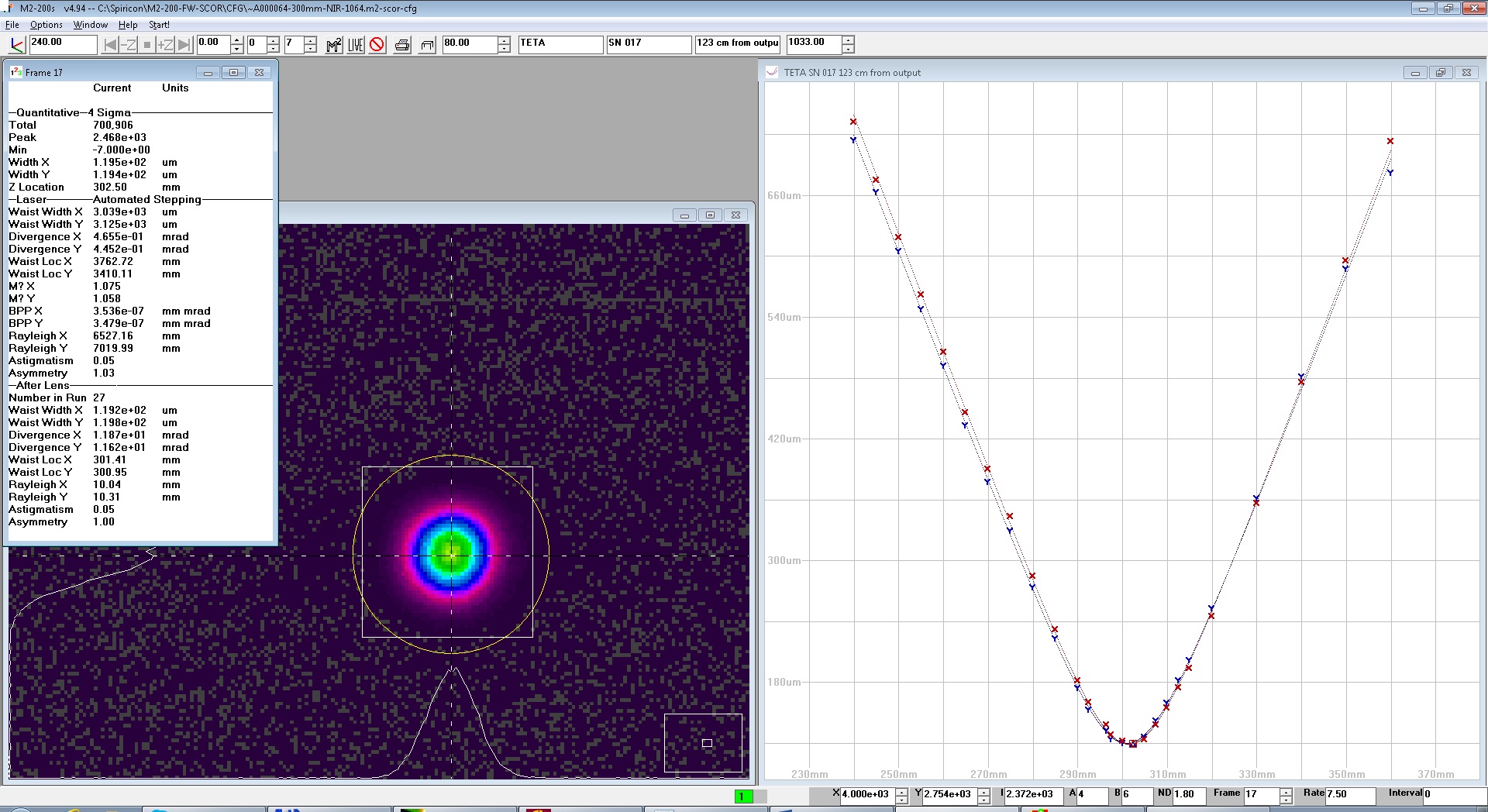Click the Rate field showing 7.50
Image resolution: width=1488 pixels, height=812 pixels.
(x=1350, y=796)
